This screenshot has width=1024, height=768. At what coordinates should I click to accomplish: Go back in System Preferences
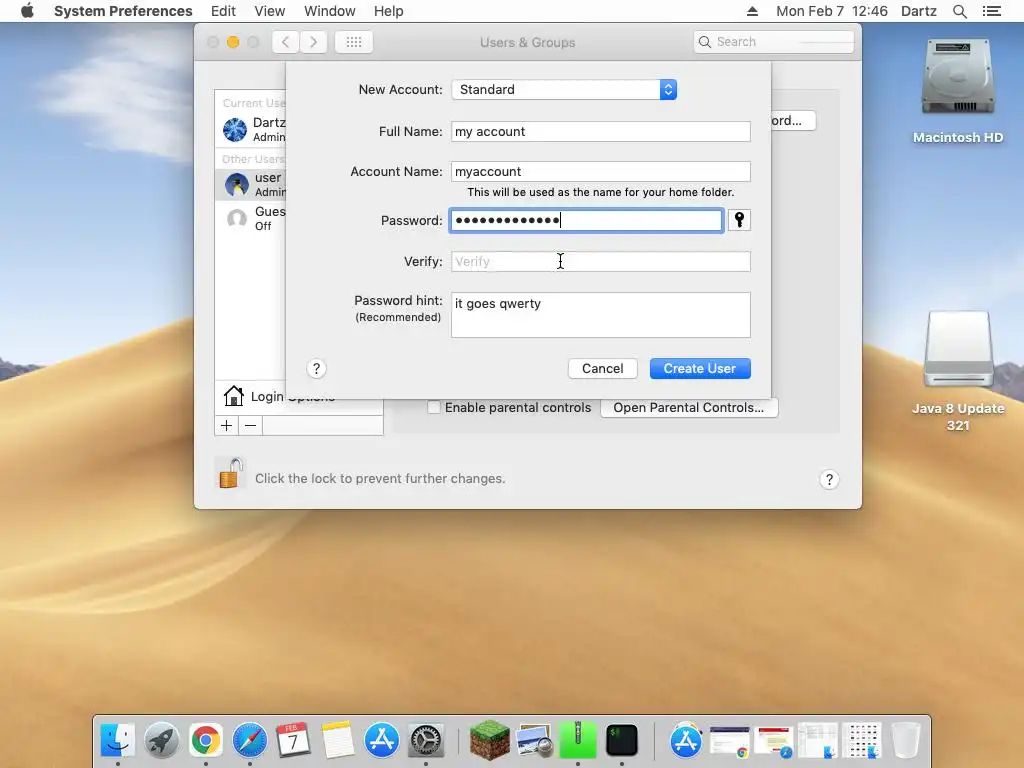pyautogui.click(x=285, y=42)
